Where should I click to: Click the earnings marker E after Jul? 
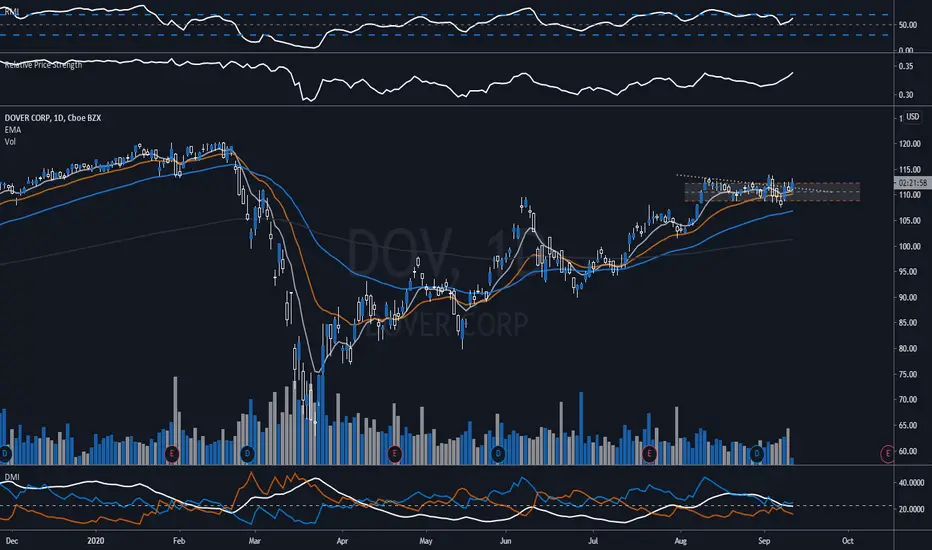[648, 454]
